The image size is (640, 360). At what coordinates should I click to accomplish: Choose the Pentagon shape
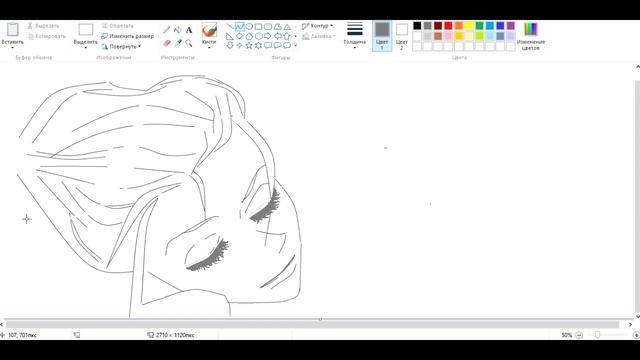(249, 36)
